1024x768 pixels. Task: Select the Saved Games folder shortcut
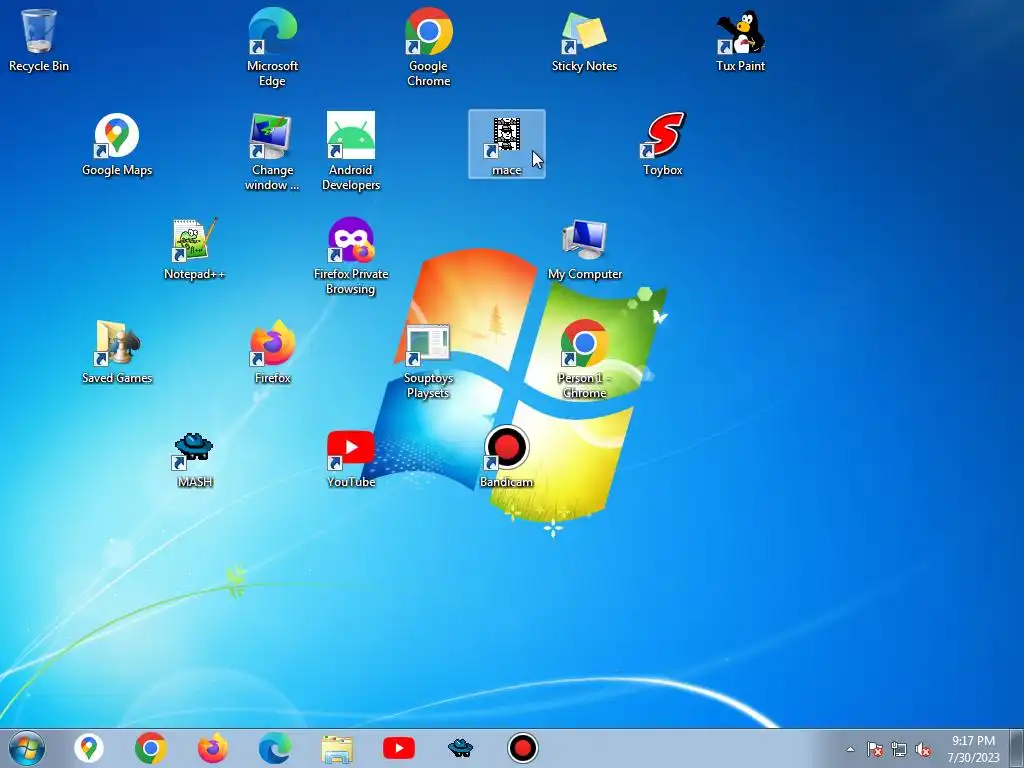click(117, 351)
